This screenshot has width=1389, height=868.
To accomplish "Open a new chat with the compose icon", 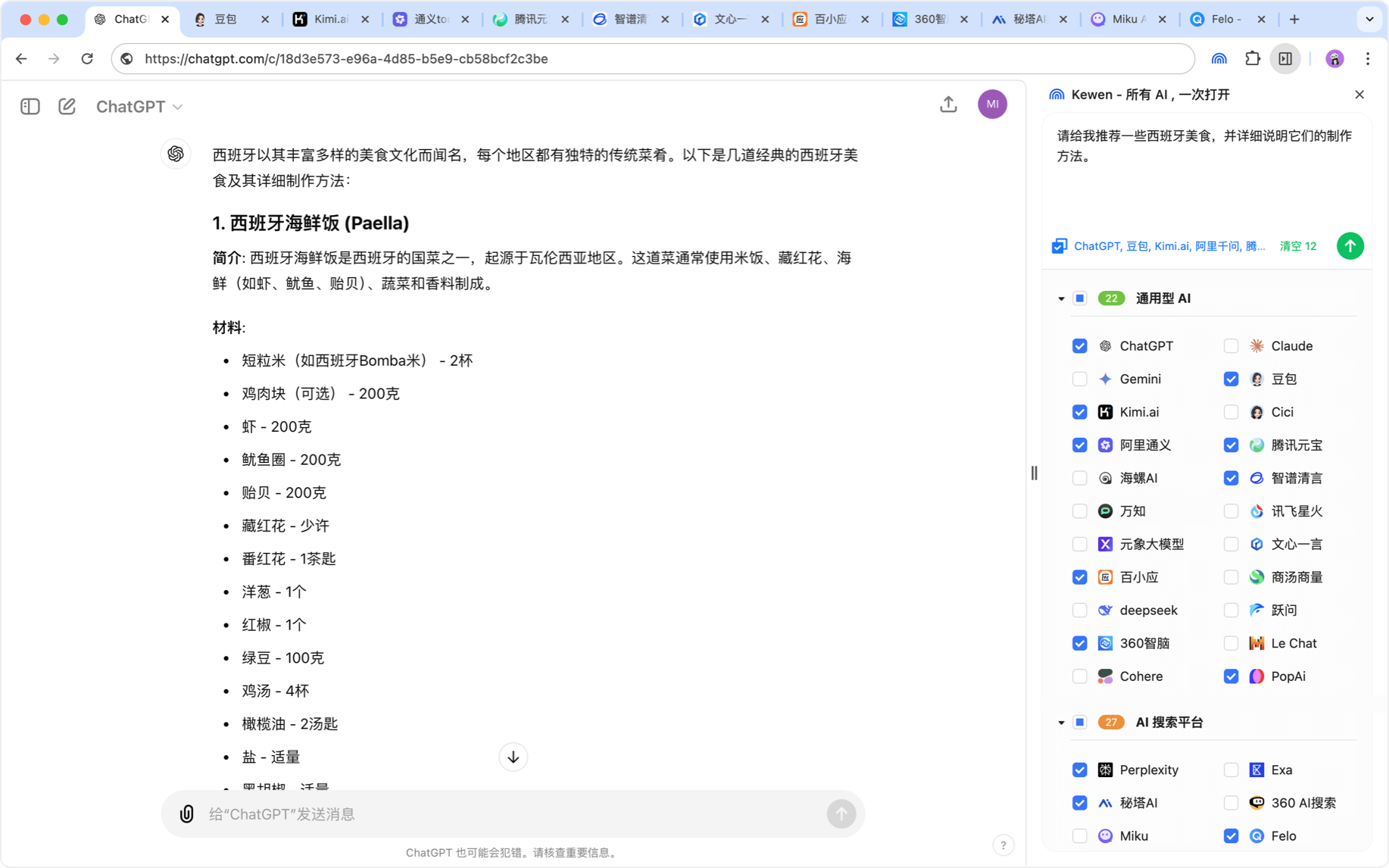I will (67, 106).
